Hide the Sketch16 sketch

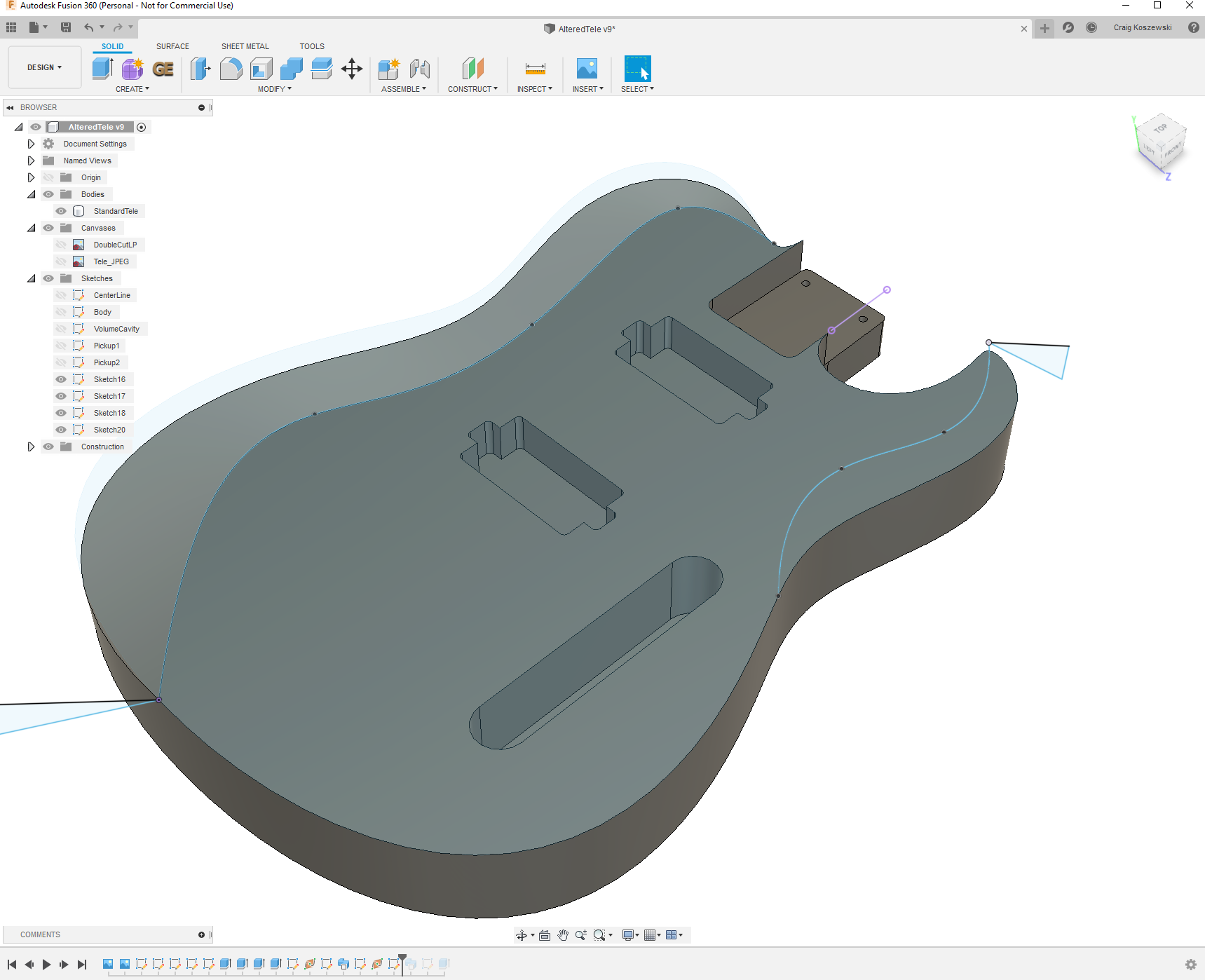61,379
